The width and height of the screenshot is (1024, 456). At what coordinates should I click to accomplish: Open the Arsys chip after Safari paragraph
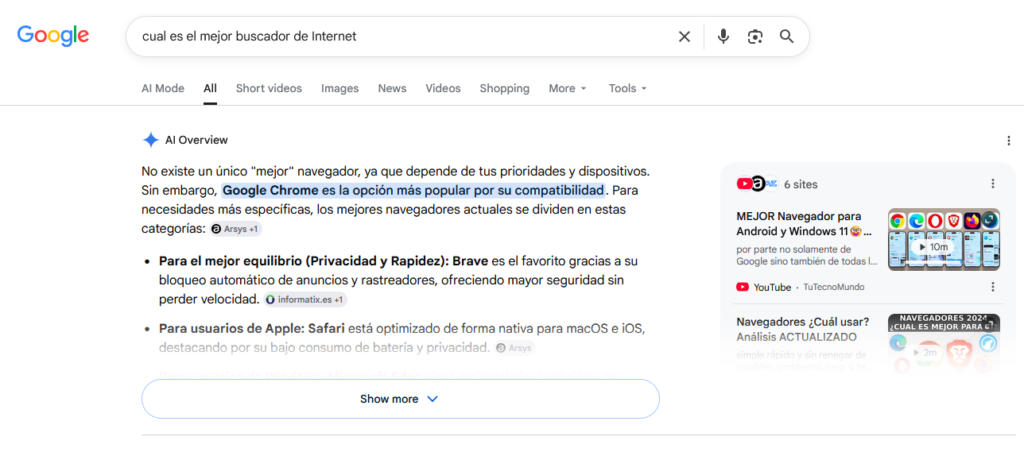(515, 348)
